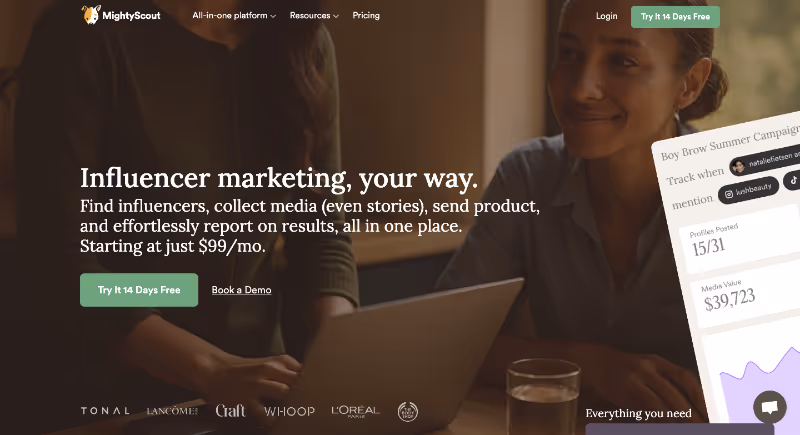The width and height of the screenshot is (800, 435).
Task: Click the TONAL brand logo
Action: point(105,411)
